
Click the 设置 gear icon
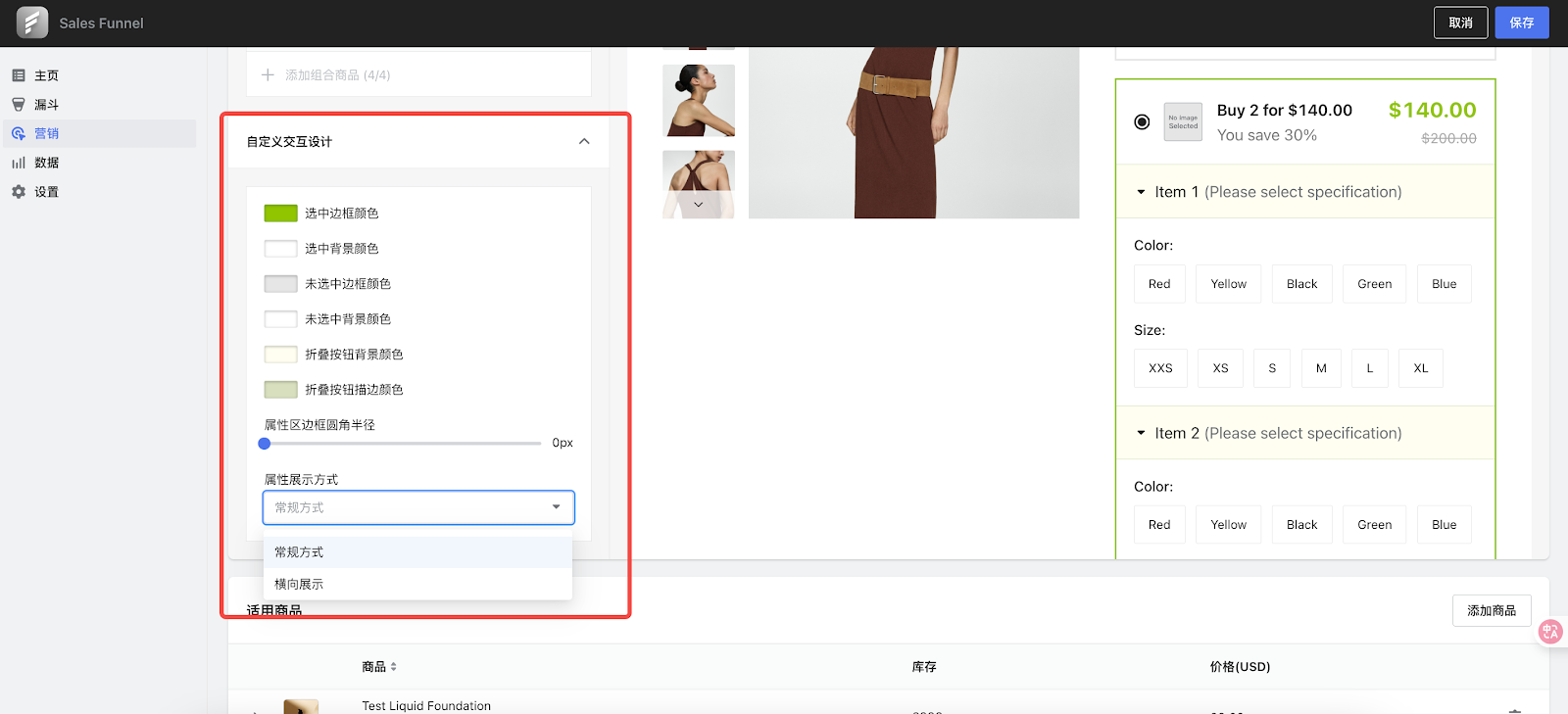click(19, 192)
